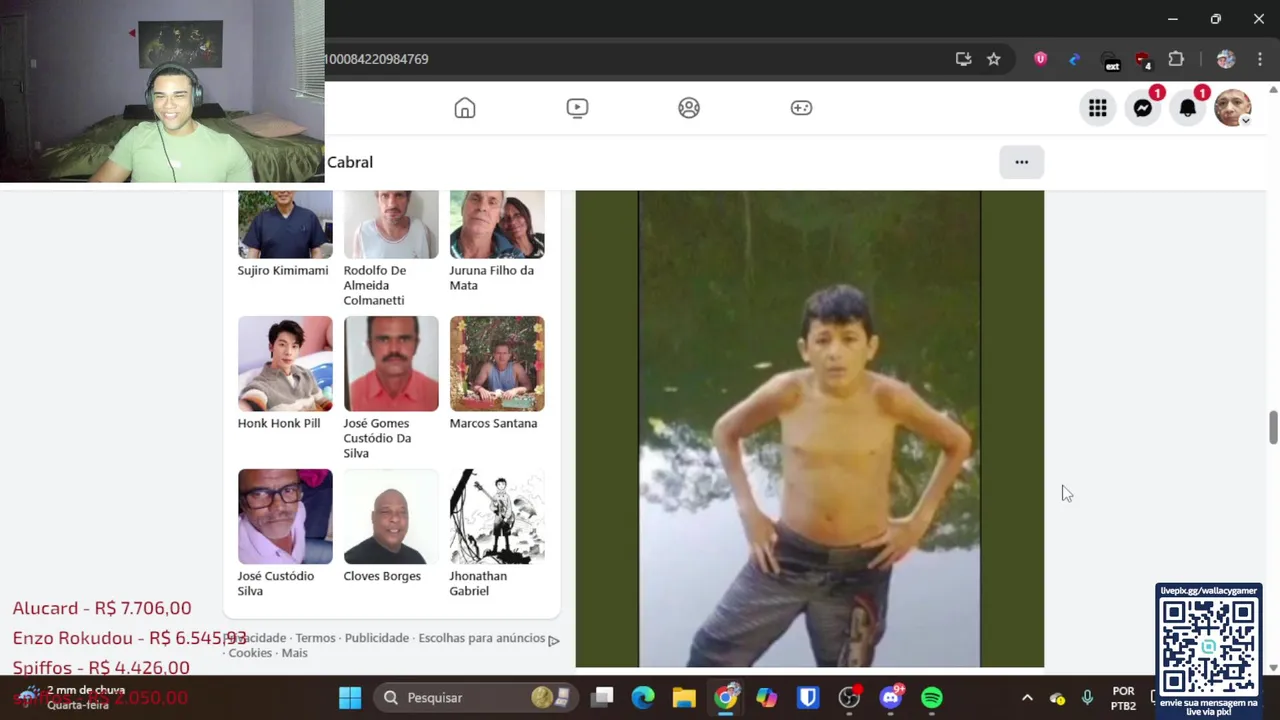Open Jhonathan Gabriel's friend photo
This screenshot has width=1280, height=720.
point(497,517)
